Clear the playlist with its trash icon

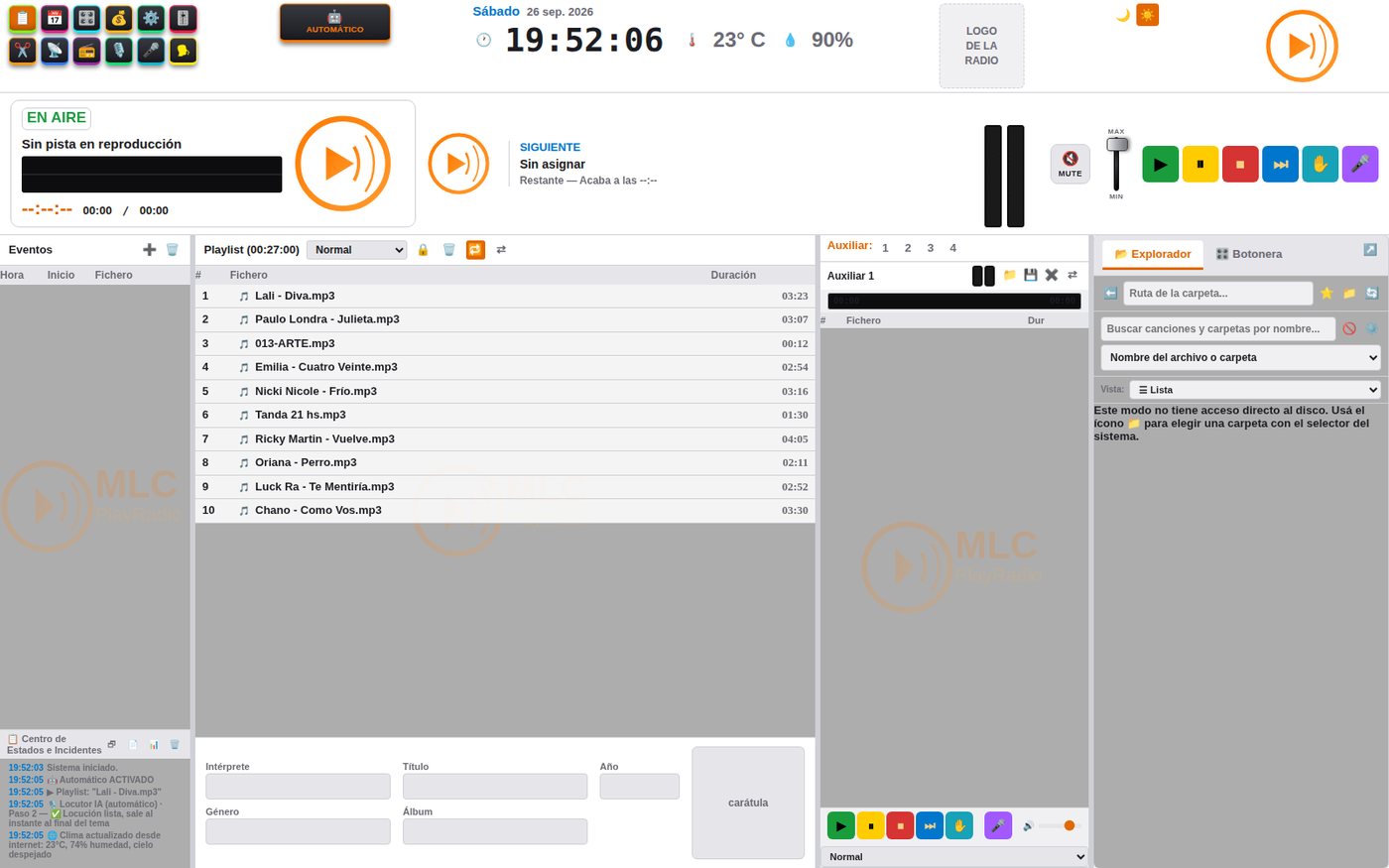(448, 250)
